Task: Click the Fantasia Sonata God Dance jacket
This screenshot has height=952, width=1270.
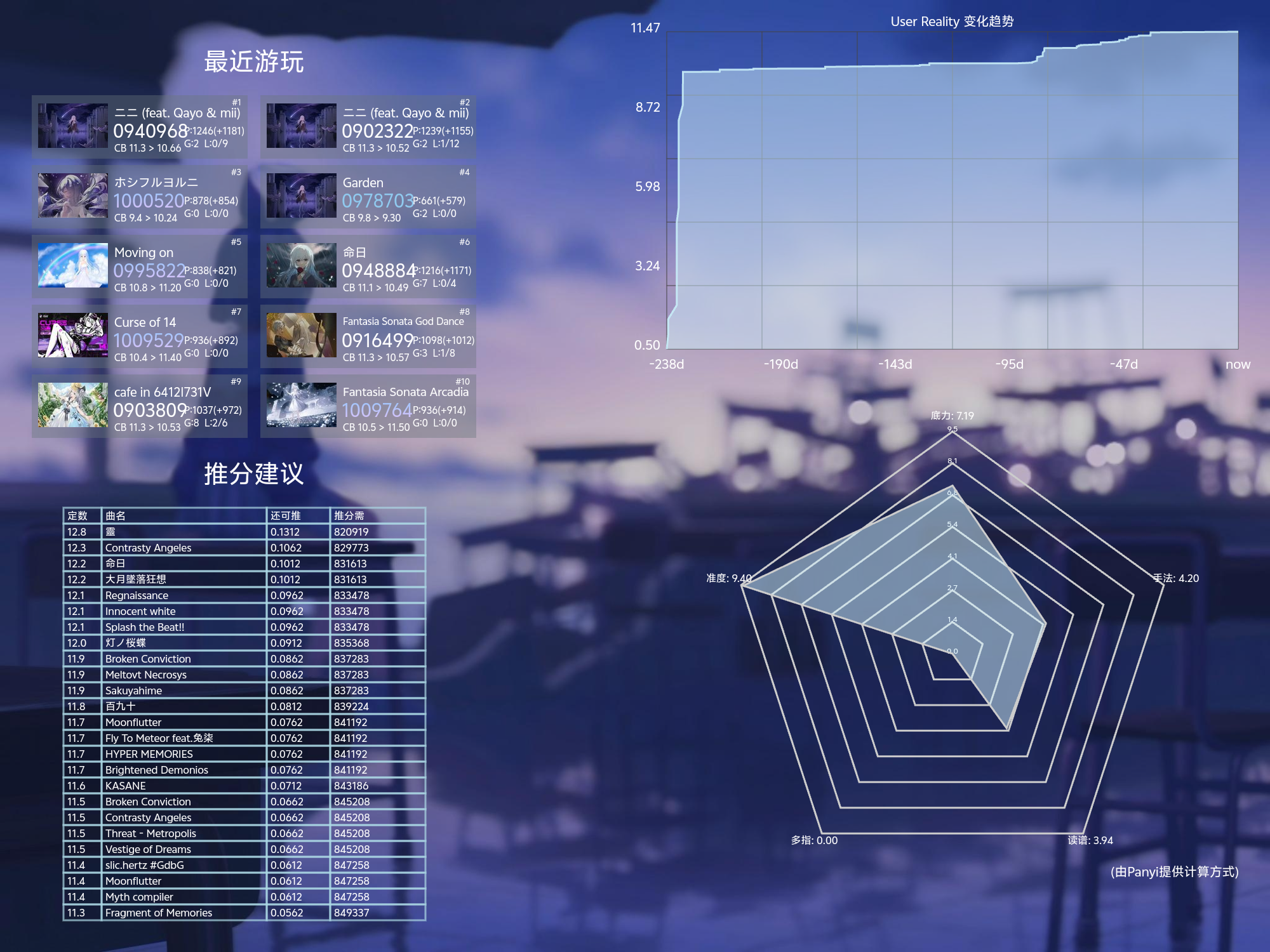Action: pos(301,336)
